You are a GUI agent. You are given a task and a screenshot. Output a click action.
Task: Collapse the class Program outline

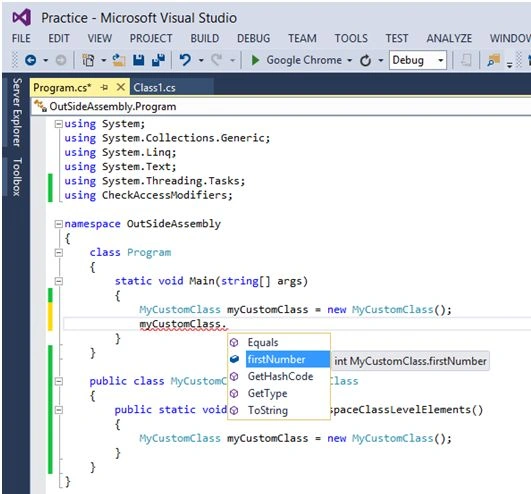[x=59, y=253]
